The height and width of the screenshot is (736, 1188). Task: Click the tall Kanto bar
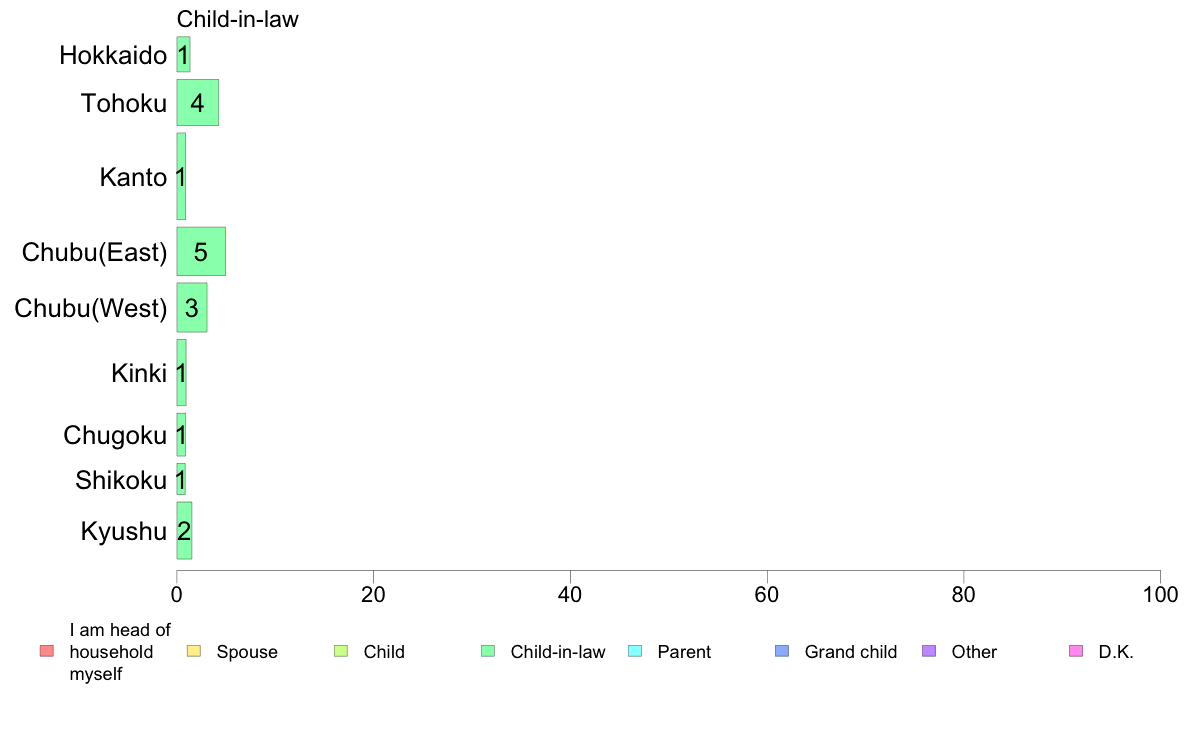click(x=181, y=177)
